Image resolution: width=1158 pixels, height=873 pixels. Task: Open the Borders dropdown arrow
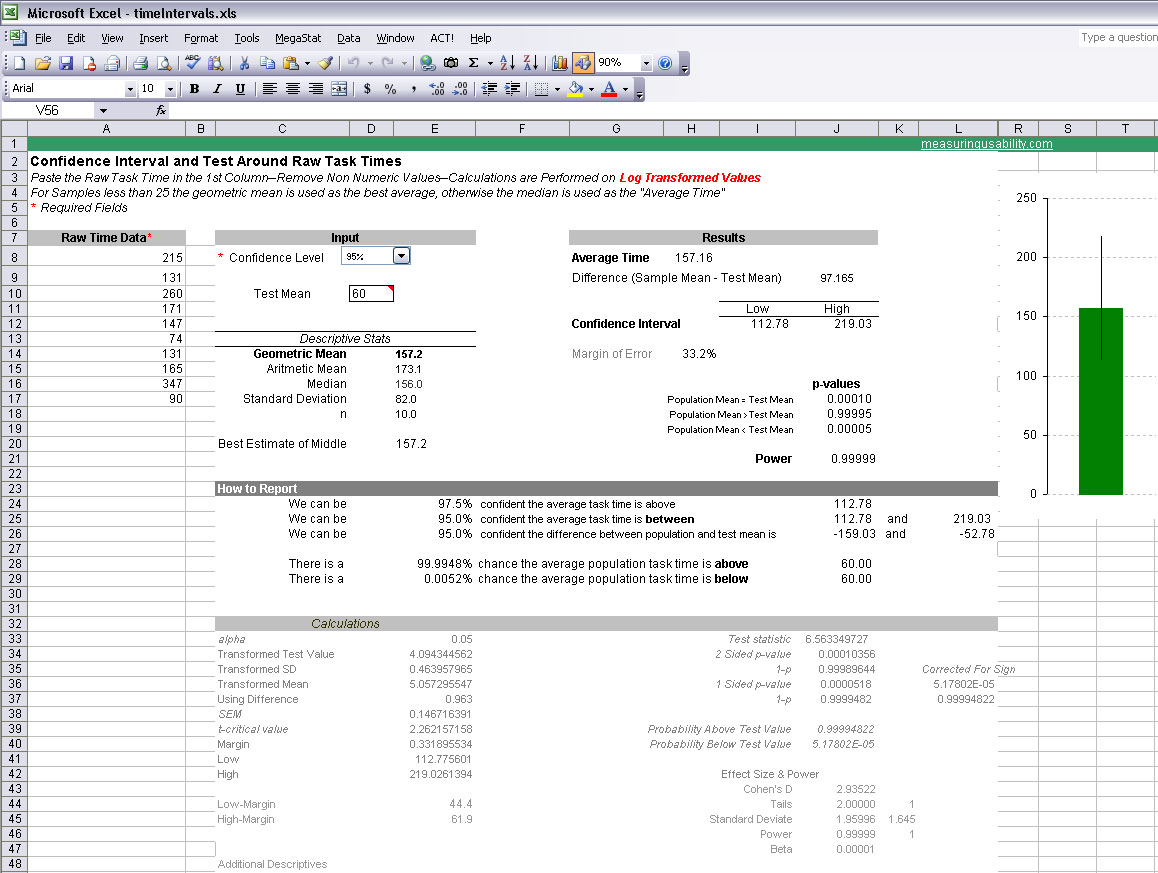(557, 89)
